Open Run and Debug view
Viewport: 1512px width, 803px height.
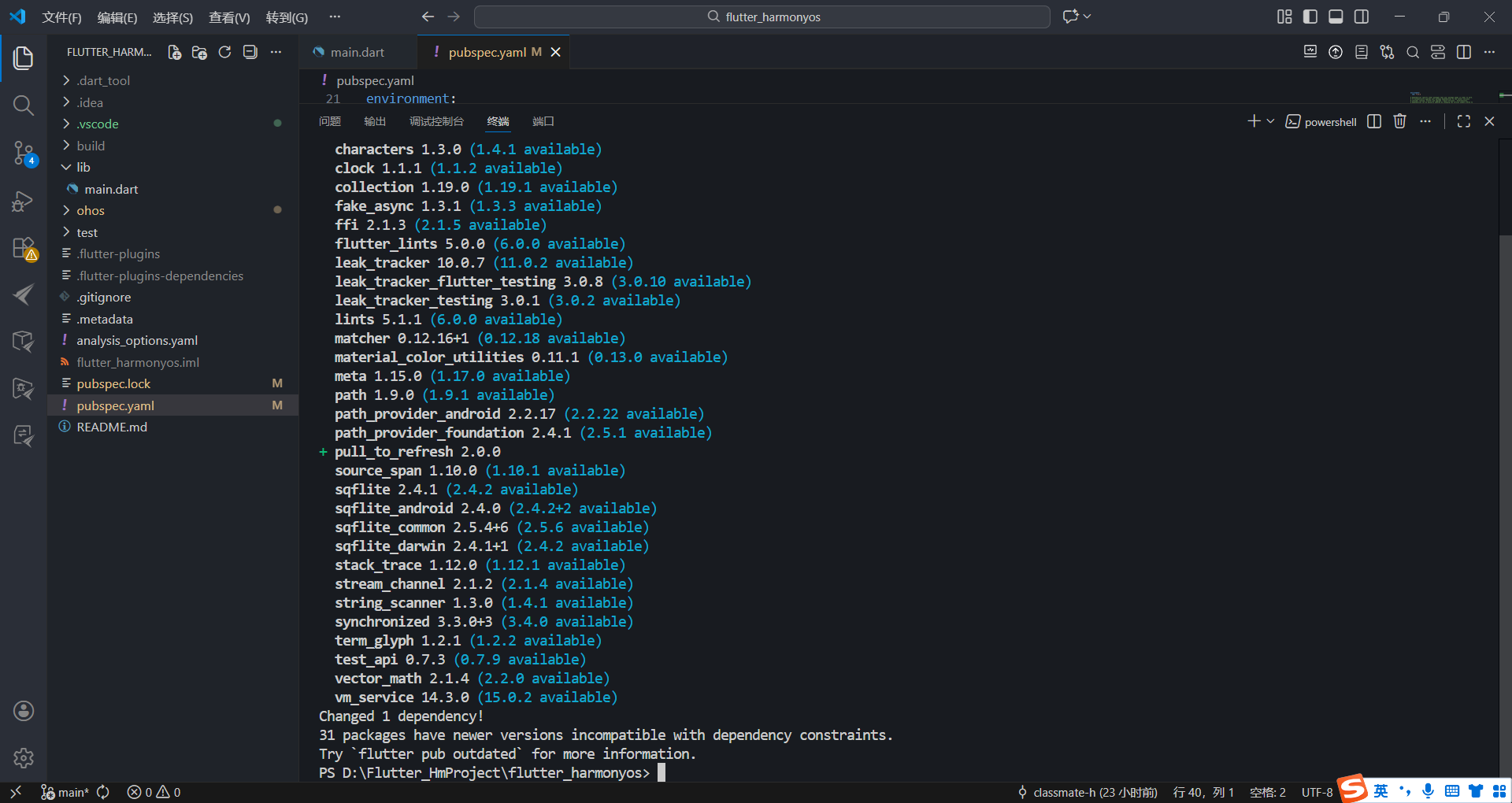point(24,202)
